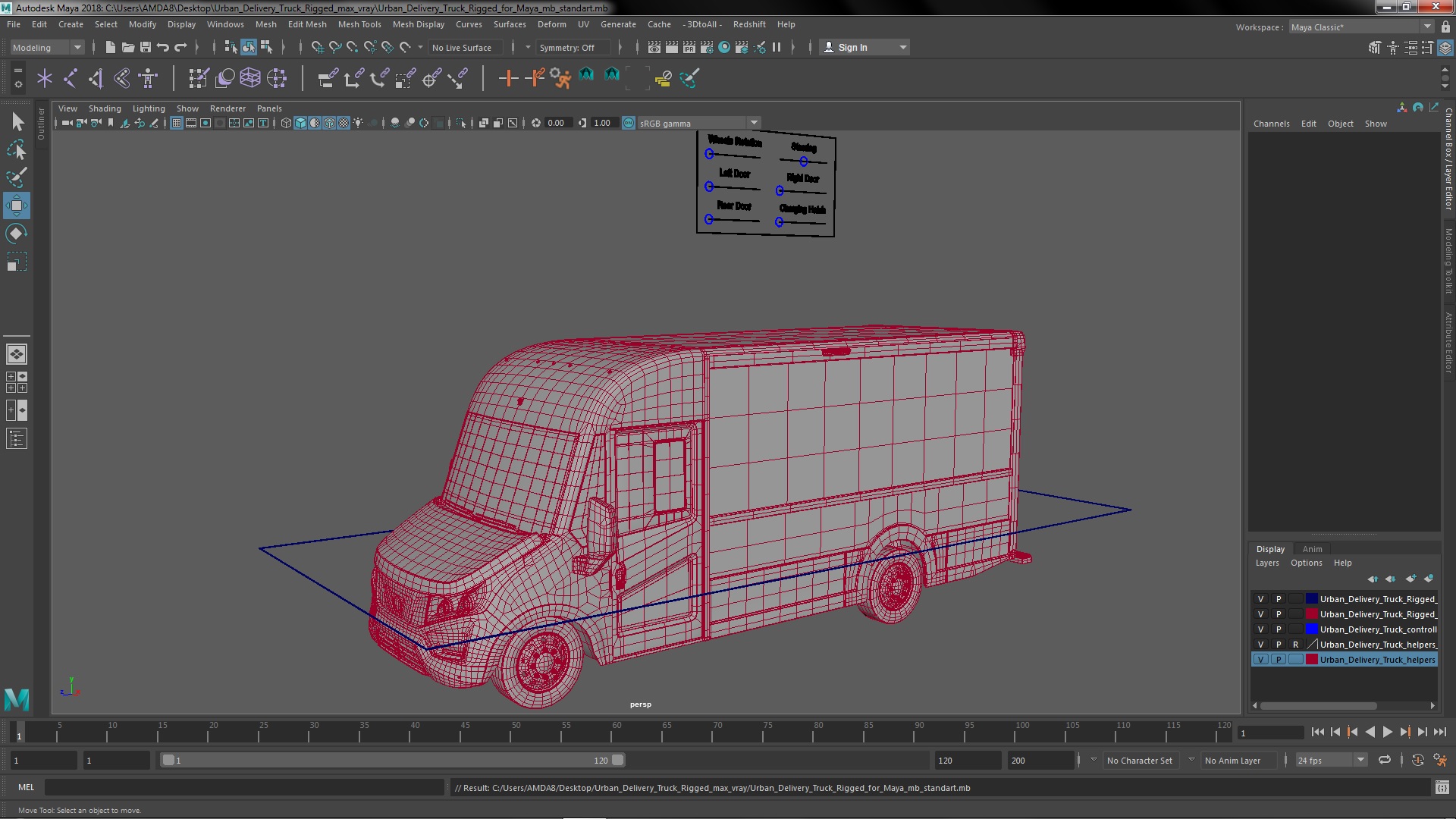Click the Quick Rig humanoid shelf icon
This screenshot has width=1456, height=819.
(x=148, y=78)
